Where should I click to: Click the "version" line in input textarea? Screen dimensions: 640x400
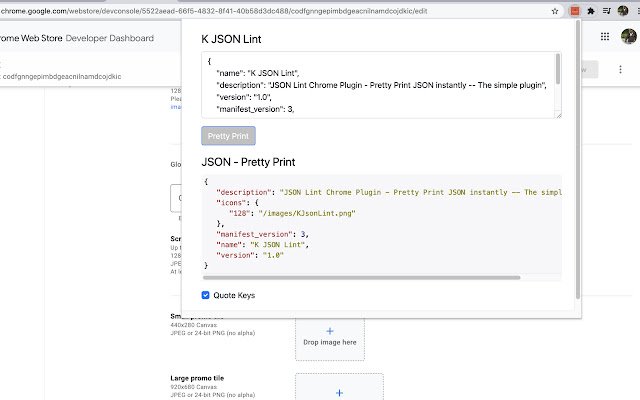point(244,97)
